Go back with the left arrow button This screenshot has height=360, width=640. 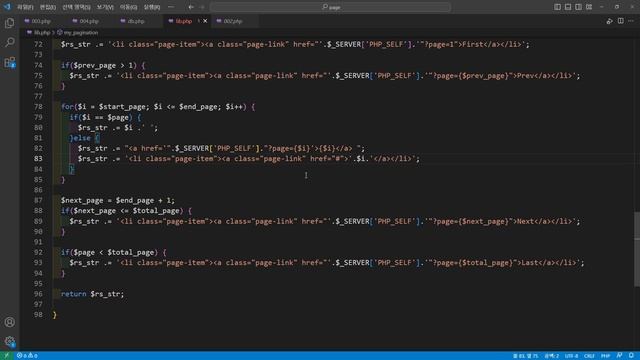[x=191, y=7]
